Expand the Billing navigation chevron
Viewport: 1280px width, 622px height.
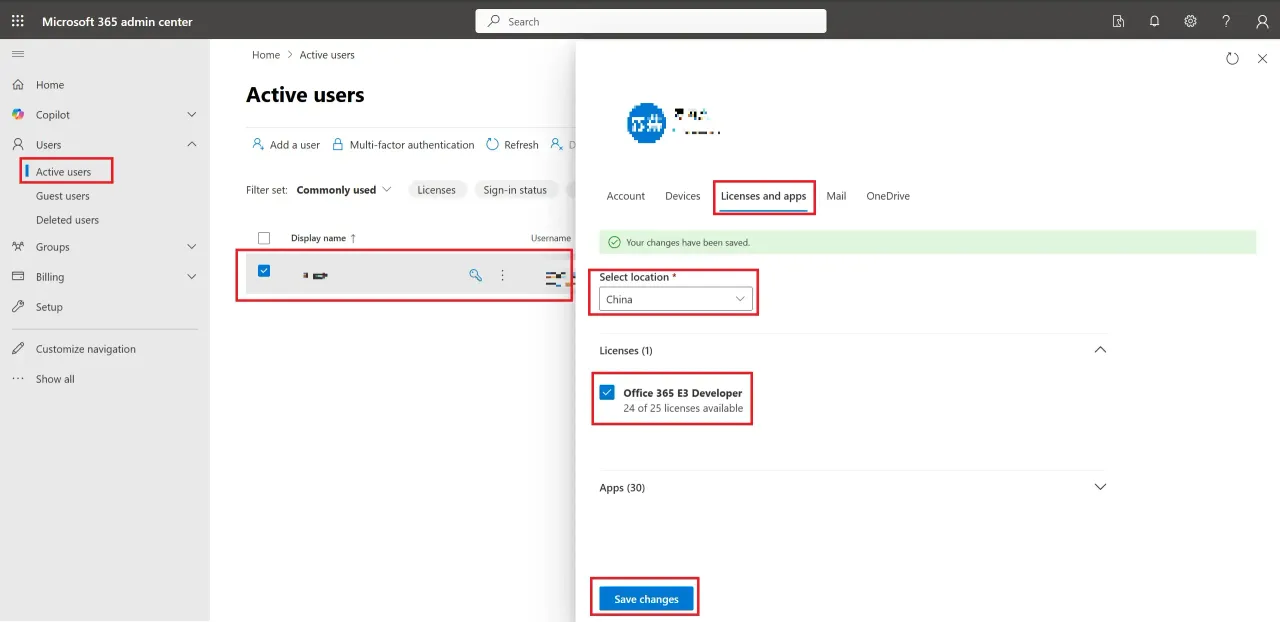(192, 277)
